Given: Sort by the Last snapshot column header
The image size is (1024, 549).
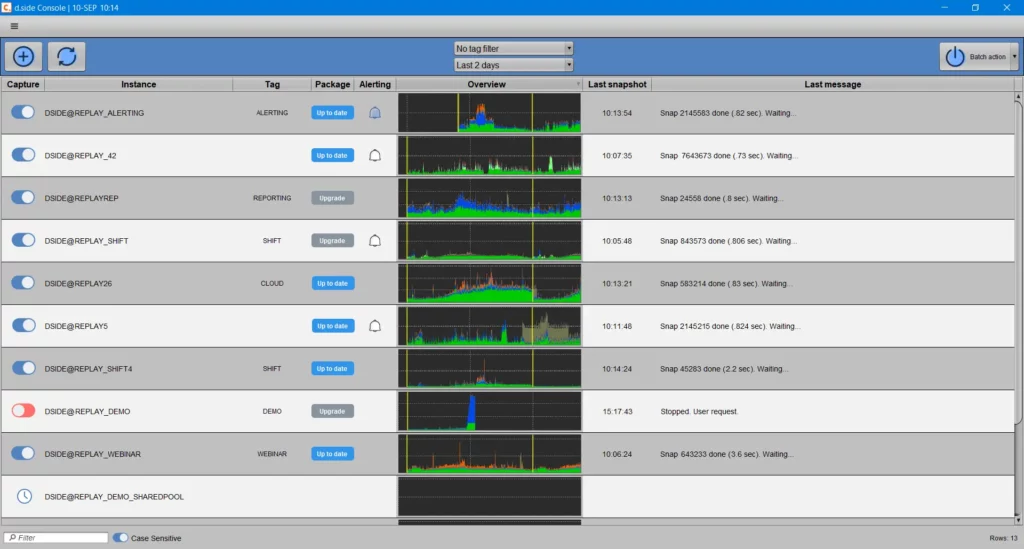Looking at the screenshot, I should pos(617,84).
